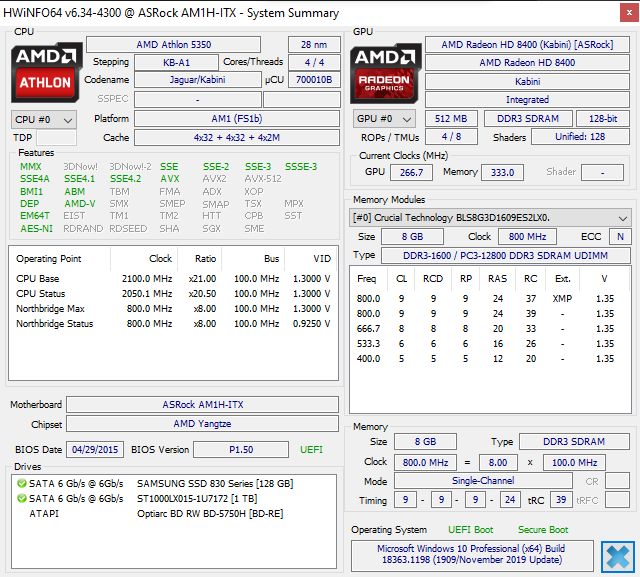Click the AES-NI feature label
Screen dimensions: 640x577
pyautogui.click(x=36, y=229)
